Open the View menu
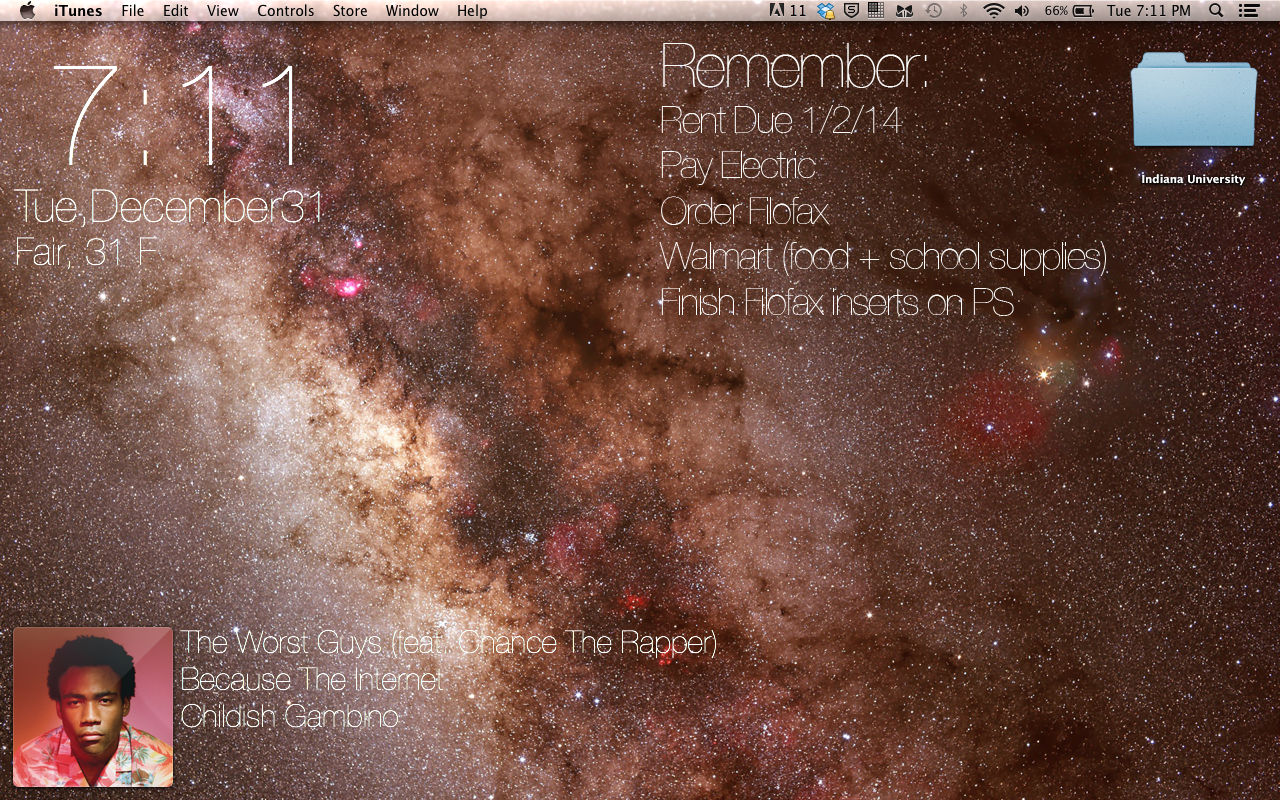Screen dimensions: 1280x800 (222, 11)
